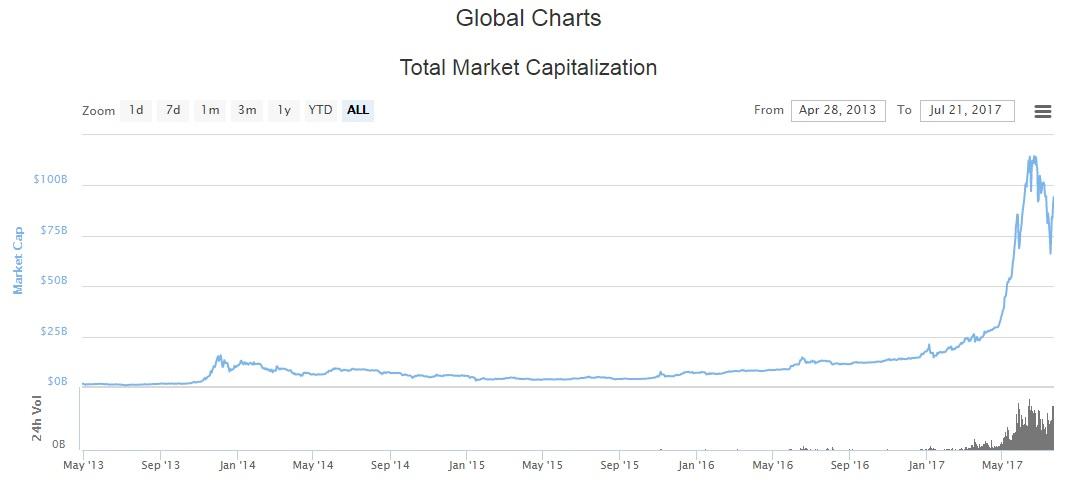The width and height of the screenshot is (1088, 495).
Task: Click the $100B y-axis label
Action: click(x=50, y=179)
